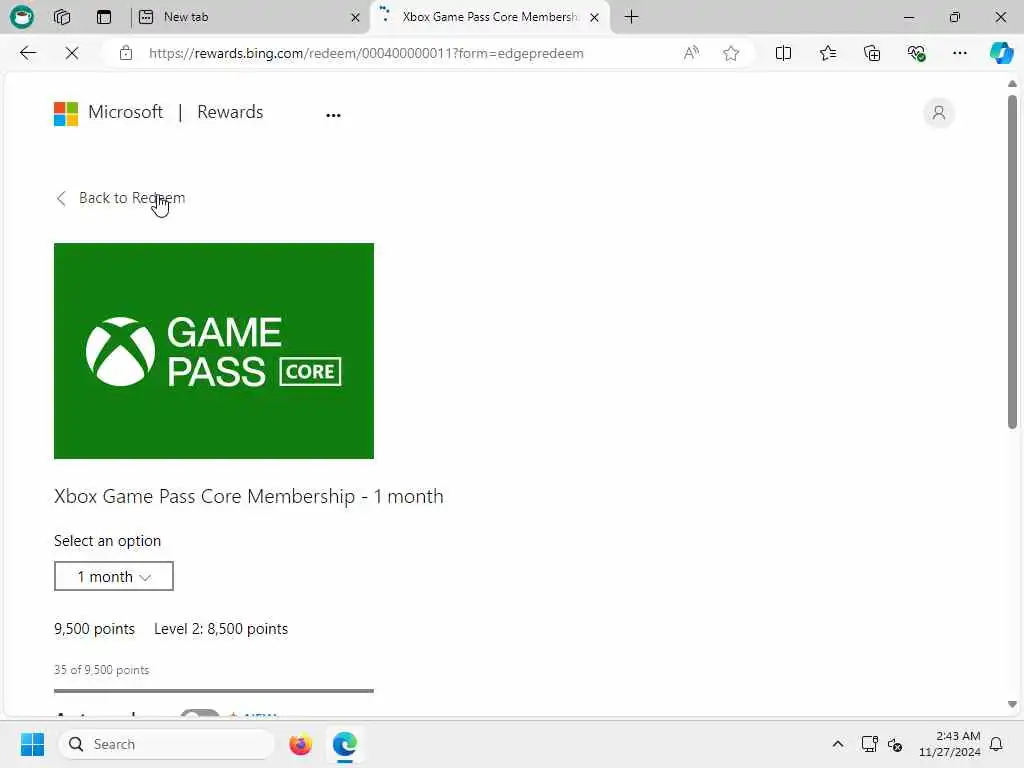Click the taskbar Search box
This screenshot has height=768, width=1024.
tap(167, 744)
